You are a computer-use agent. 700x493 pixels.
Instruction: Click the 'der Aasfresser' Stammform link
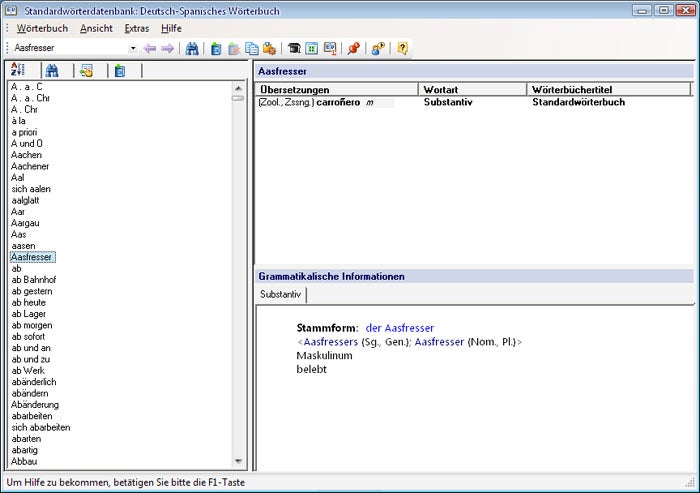(x=400, y=328)
